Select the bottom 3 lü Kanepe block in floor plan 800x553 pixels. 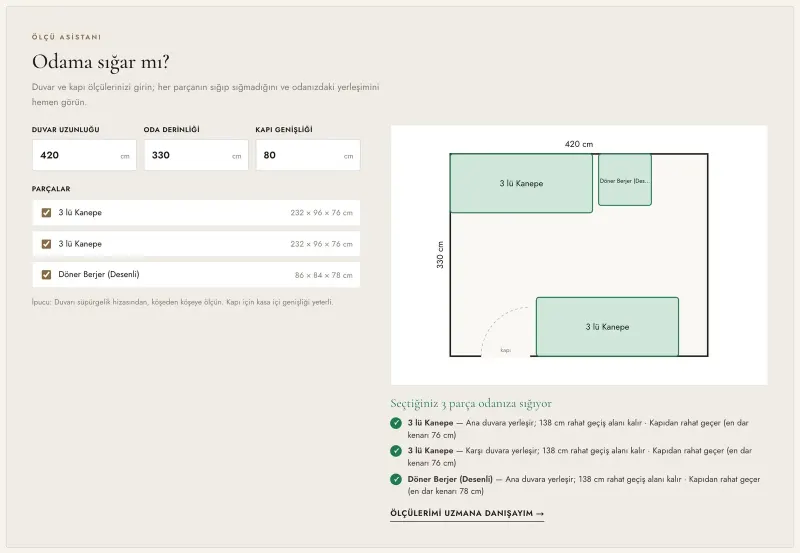(x=607, y=326)
